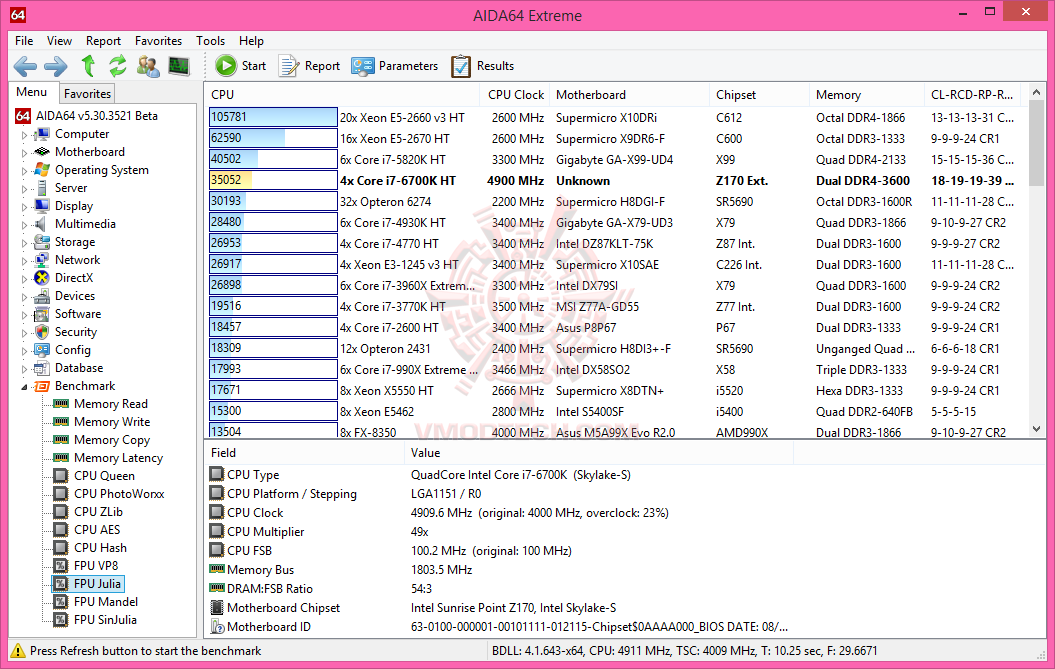Click the AIDA64 v5.30.3521 Beta root icon

pyautogui.click(x=23, y=116)
